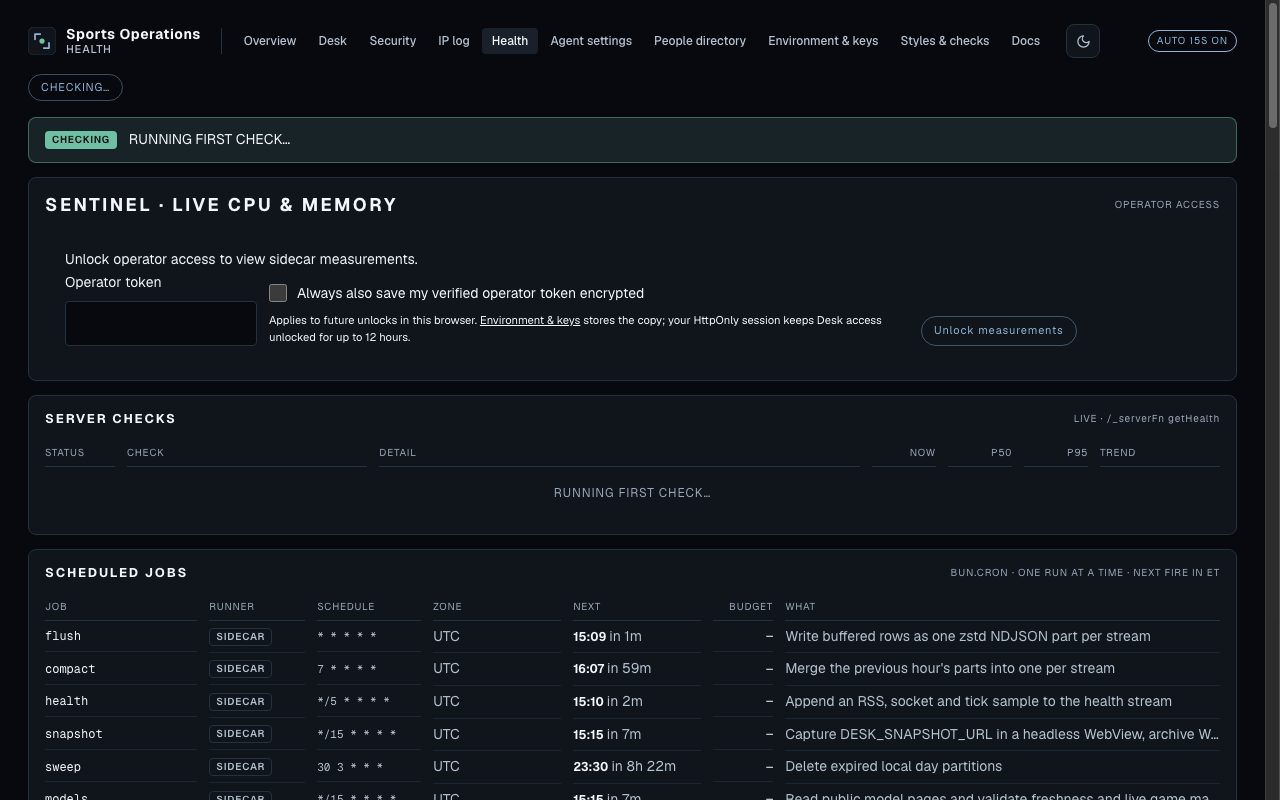Open the Overview tab
The image size is (1280, 800).
(x=270, y=41)
